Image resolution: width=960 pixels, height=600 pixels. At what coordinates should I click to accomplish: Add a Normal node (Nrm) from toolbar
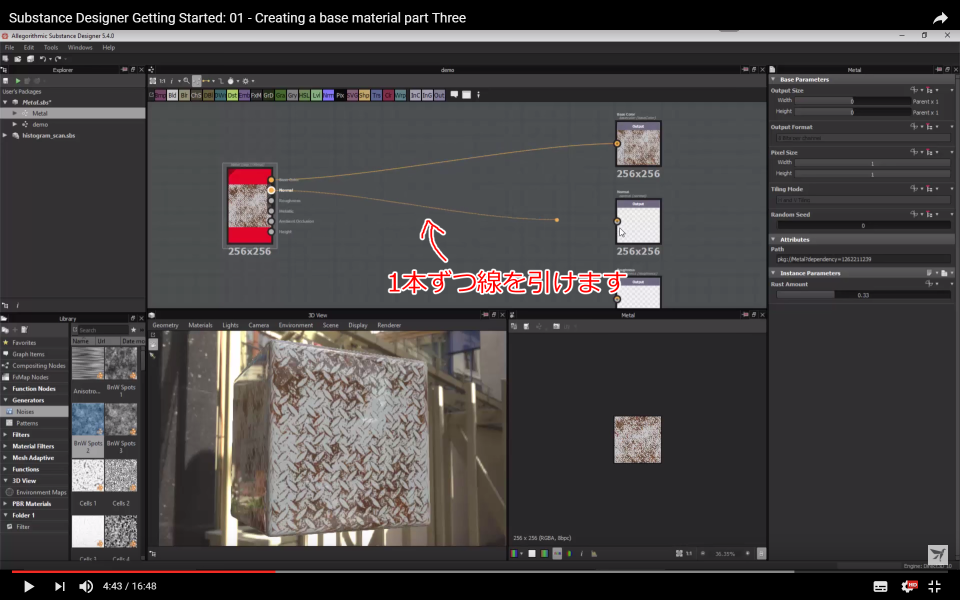[x=328, y=96]
